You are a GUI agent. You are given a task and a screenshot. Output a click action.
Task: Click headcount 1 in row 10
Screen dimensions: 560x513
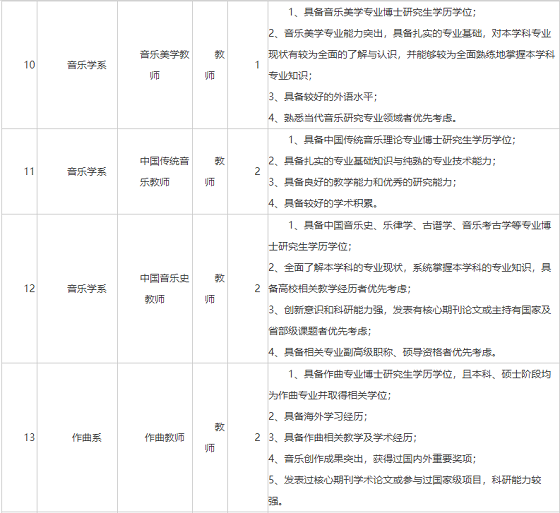click(x=257, y=65)
